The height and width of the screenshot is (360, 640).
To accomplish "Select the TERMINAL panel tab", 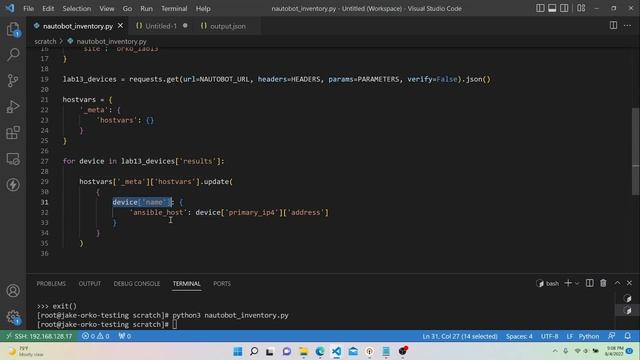I will click(x=187, y=283).
